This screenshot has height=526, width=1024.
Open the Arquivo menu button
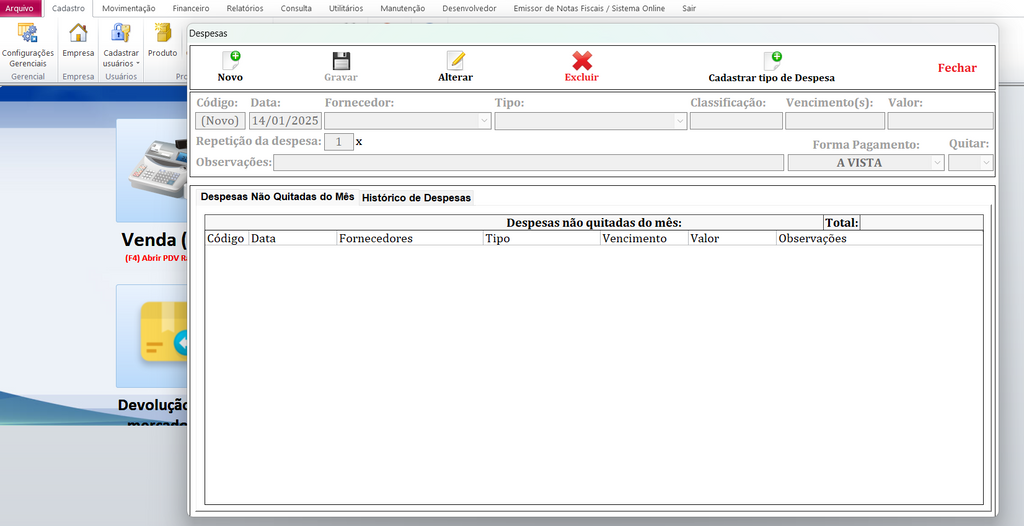click(20, 8)
